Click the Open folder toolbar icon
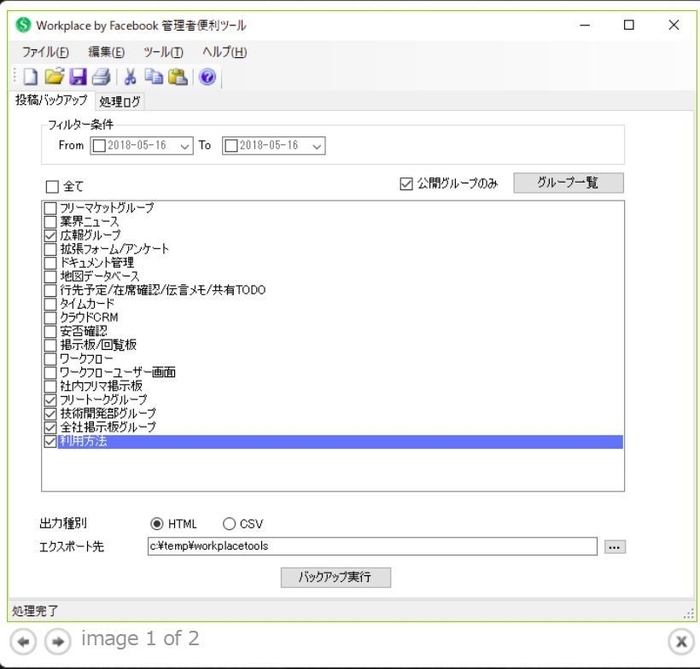 (54, 77)
